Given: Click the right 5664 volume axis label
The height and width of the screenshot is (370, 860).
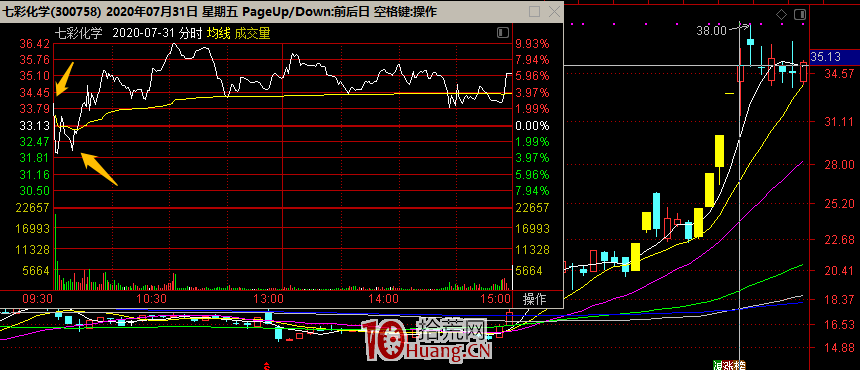Looking at the screenshot, I should tap(529, 271).
